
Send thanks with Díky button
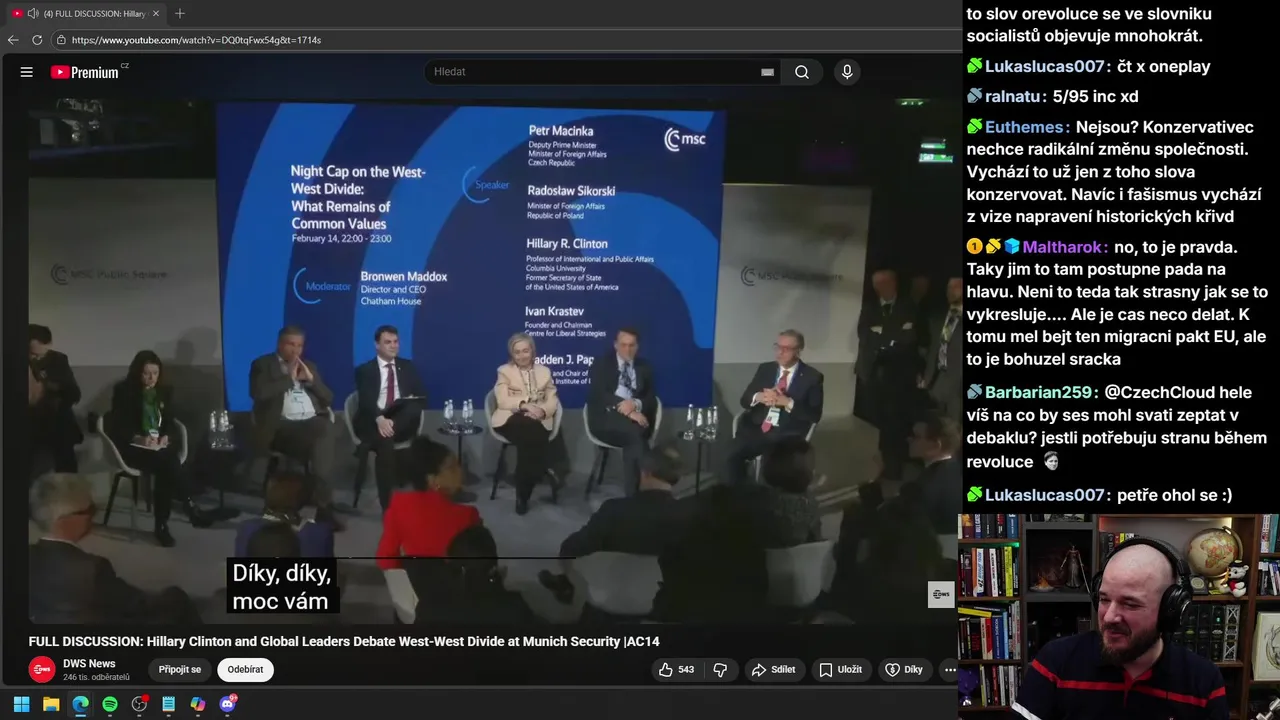pyautogui.click(x=903, y=670)
